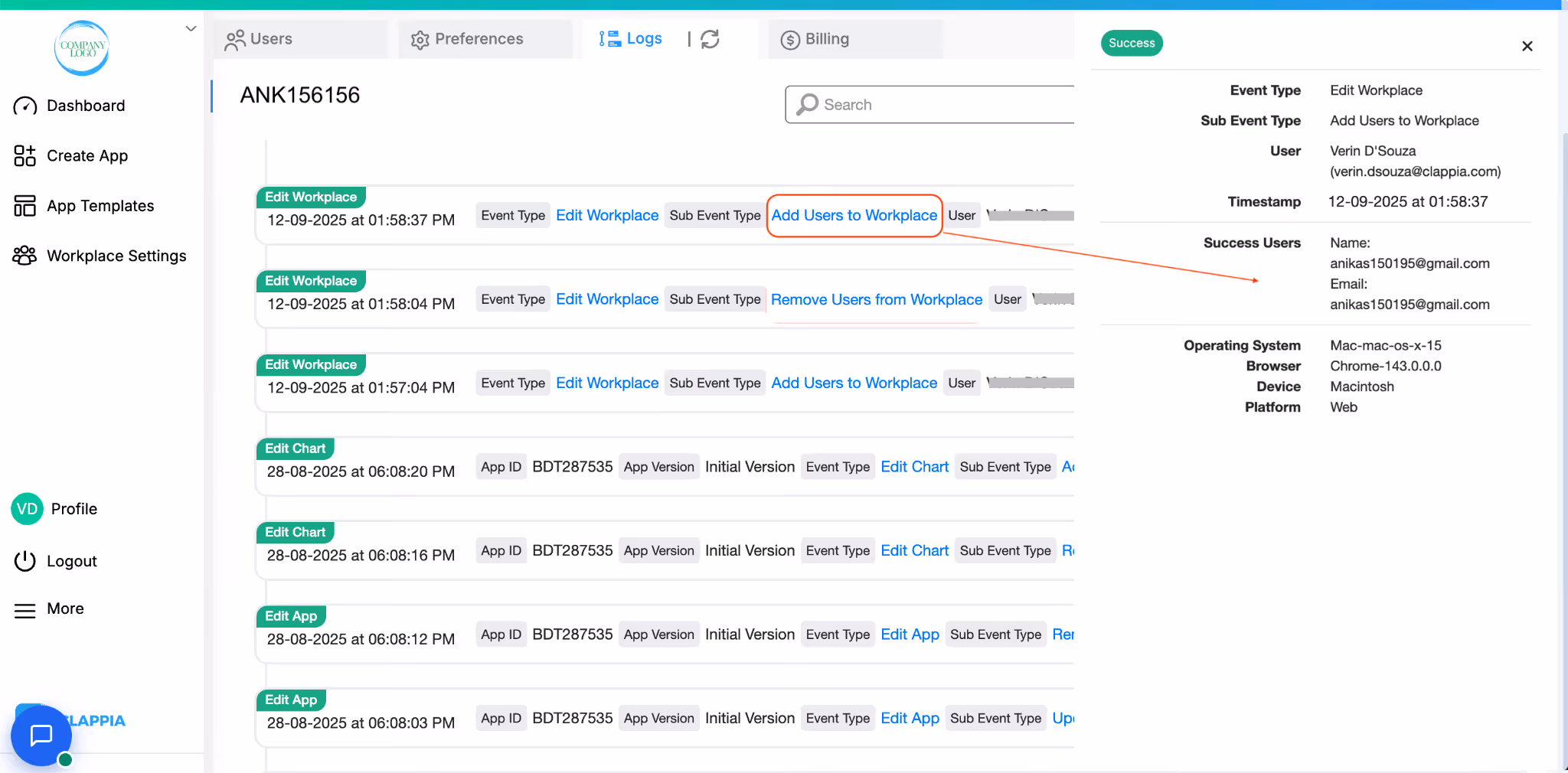Image resolution: width=1568 pixels, height=773 pixels.
Task: Click the company logo
Action: [82, 47]
